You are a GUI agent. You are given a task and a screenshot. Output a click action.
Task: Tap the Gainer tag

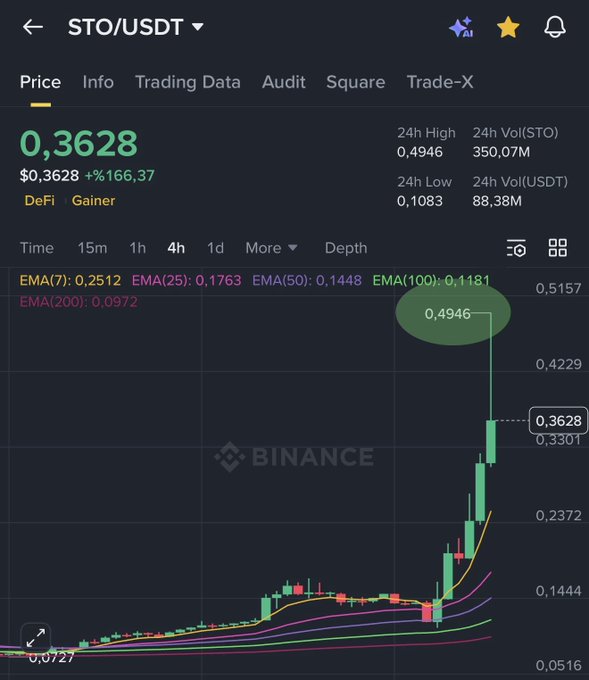pyautogui.click(x=93, y=200)
